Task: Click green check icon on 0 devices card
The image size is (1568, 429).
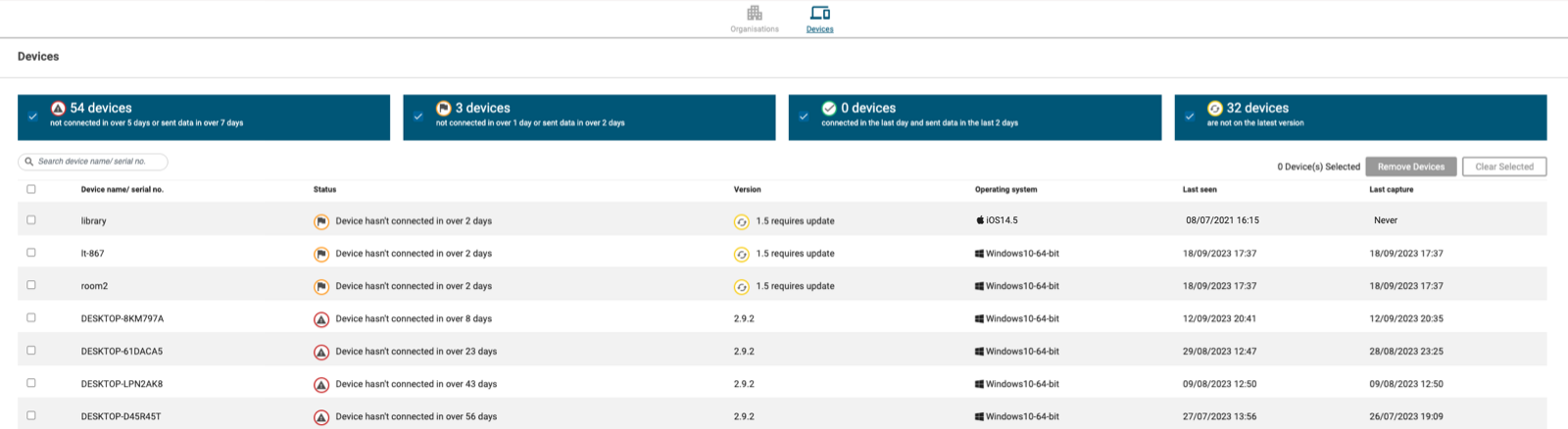Action: pyautogui.click(x=829, y=109)
